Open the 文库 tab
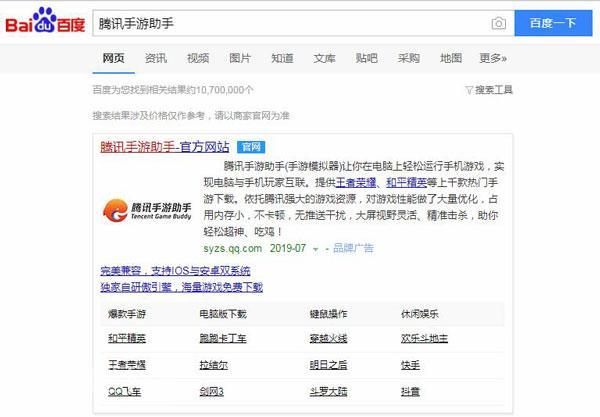This screenshot has width=600, height=417. tap(324, 58)
